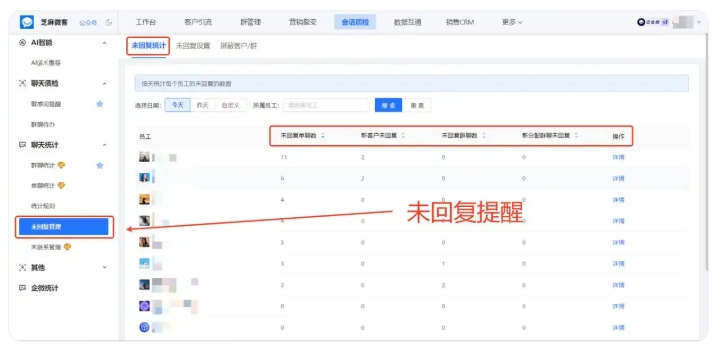Open the 更多 dropdown in the top nav
Image resolution: width=719 pixels, height=362 pixels.
512,22
